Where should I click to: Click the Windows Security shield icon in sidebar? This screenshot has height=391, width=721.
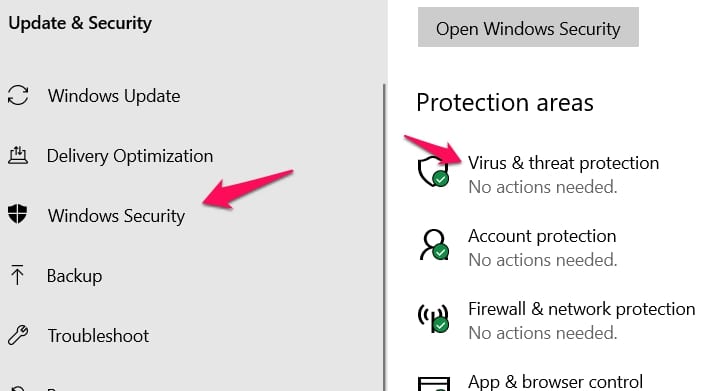click(x=17, y=214)
